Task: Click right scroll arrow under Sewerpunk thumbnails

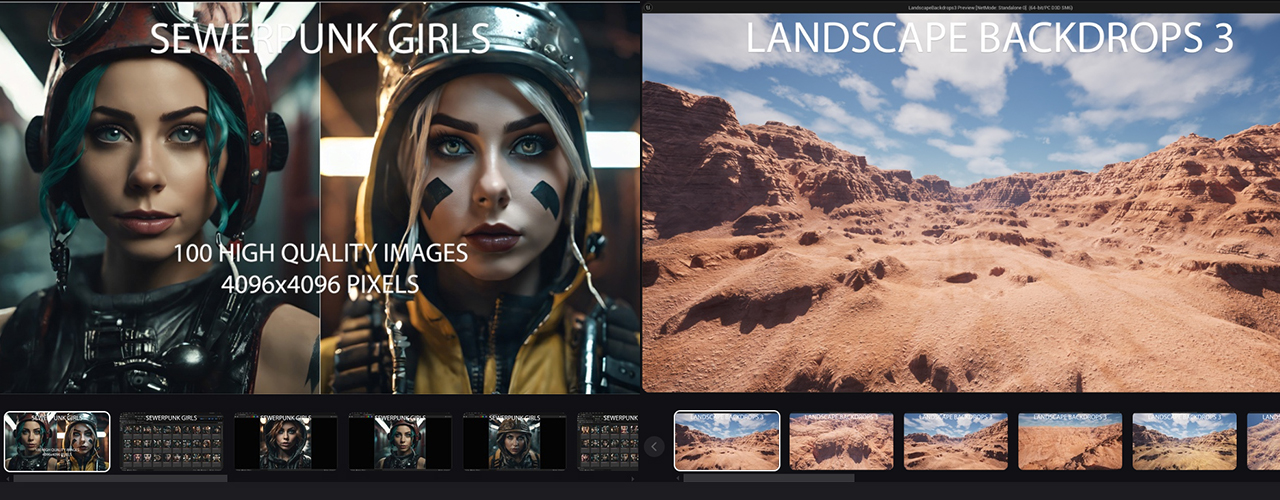Action: tap(634, 479)
